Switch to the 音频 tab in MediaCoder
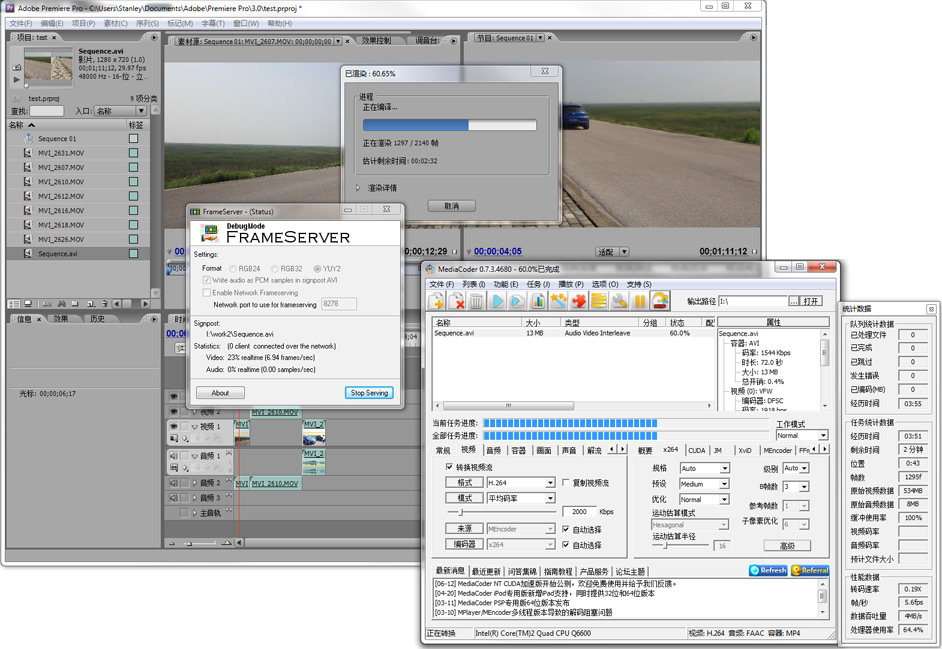The height and width of the screenshot is (649, 942). pyautogui.click(x=494, y=450)
